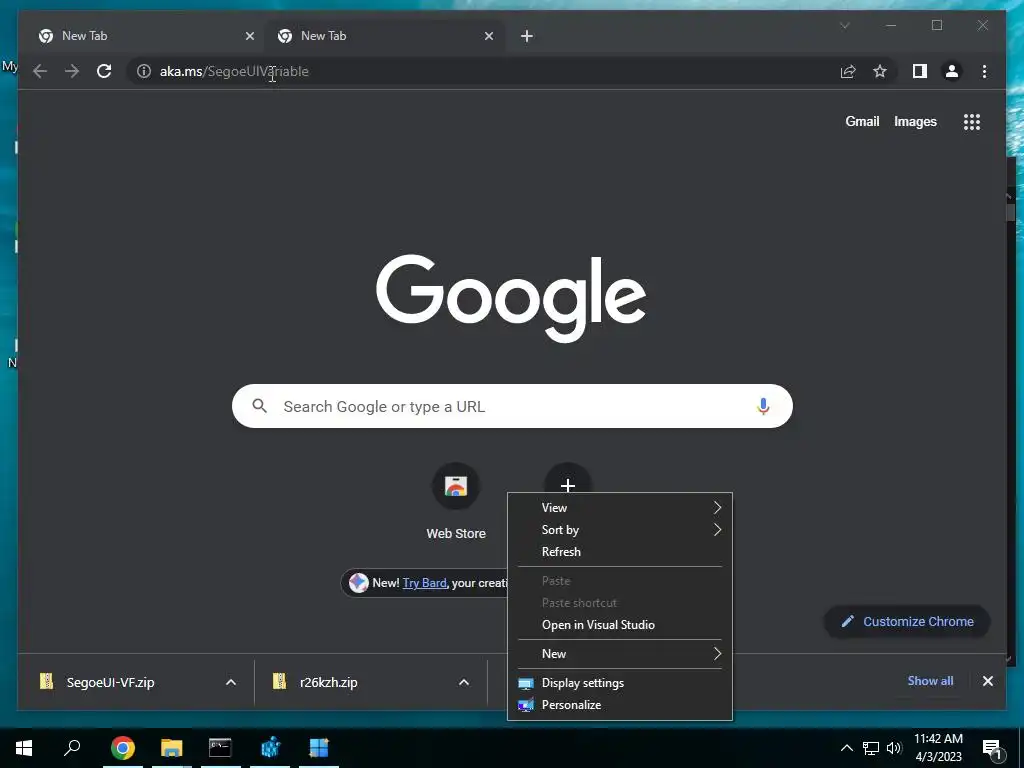Open Display settings from context menu
This screenshot has height=768, width=1024.
(620, 683)
